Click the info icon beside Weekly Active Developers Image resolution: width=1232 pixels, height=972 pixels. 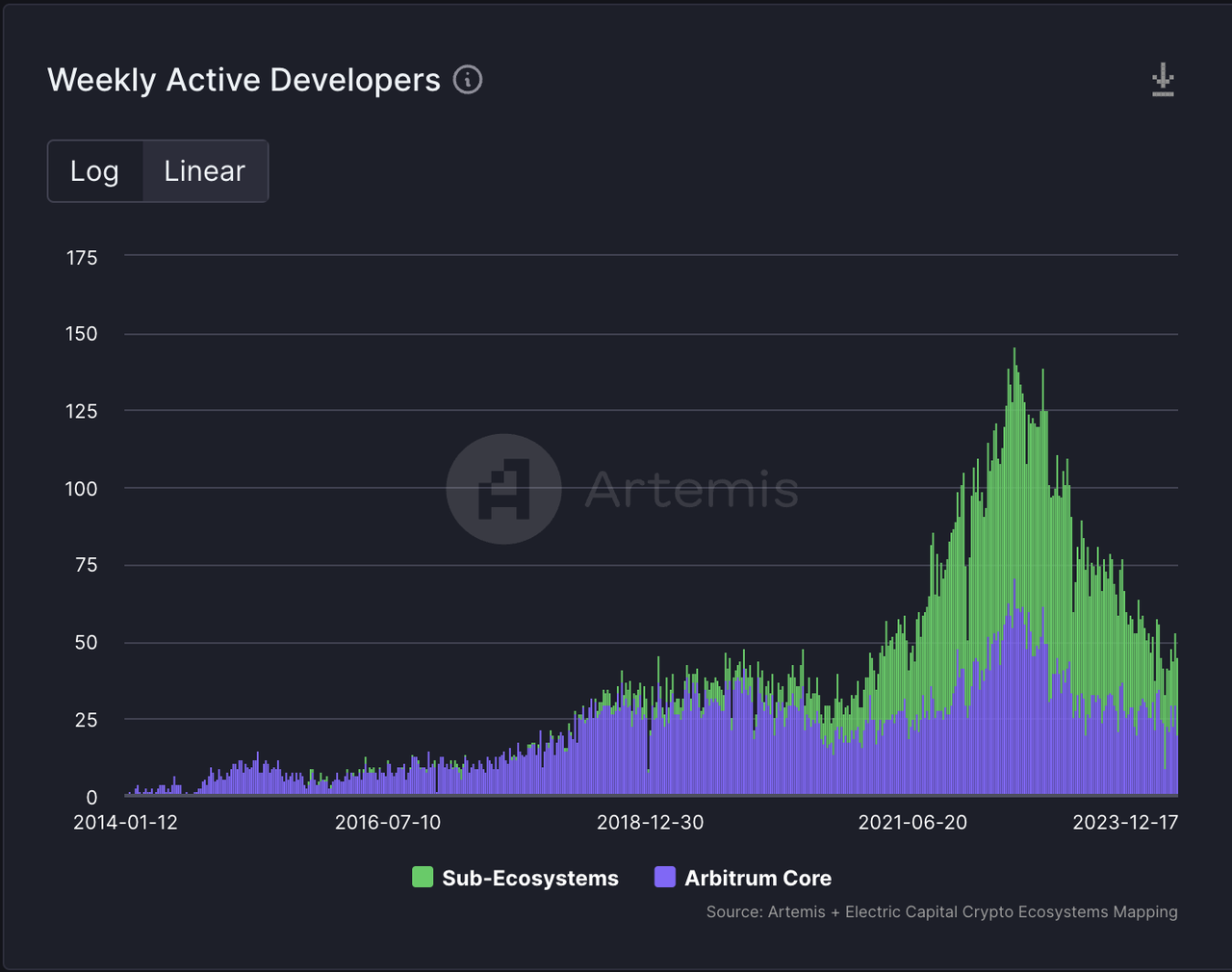click(x=468, y=80)
